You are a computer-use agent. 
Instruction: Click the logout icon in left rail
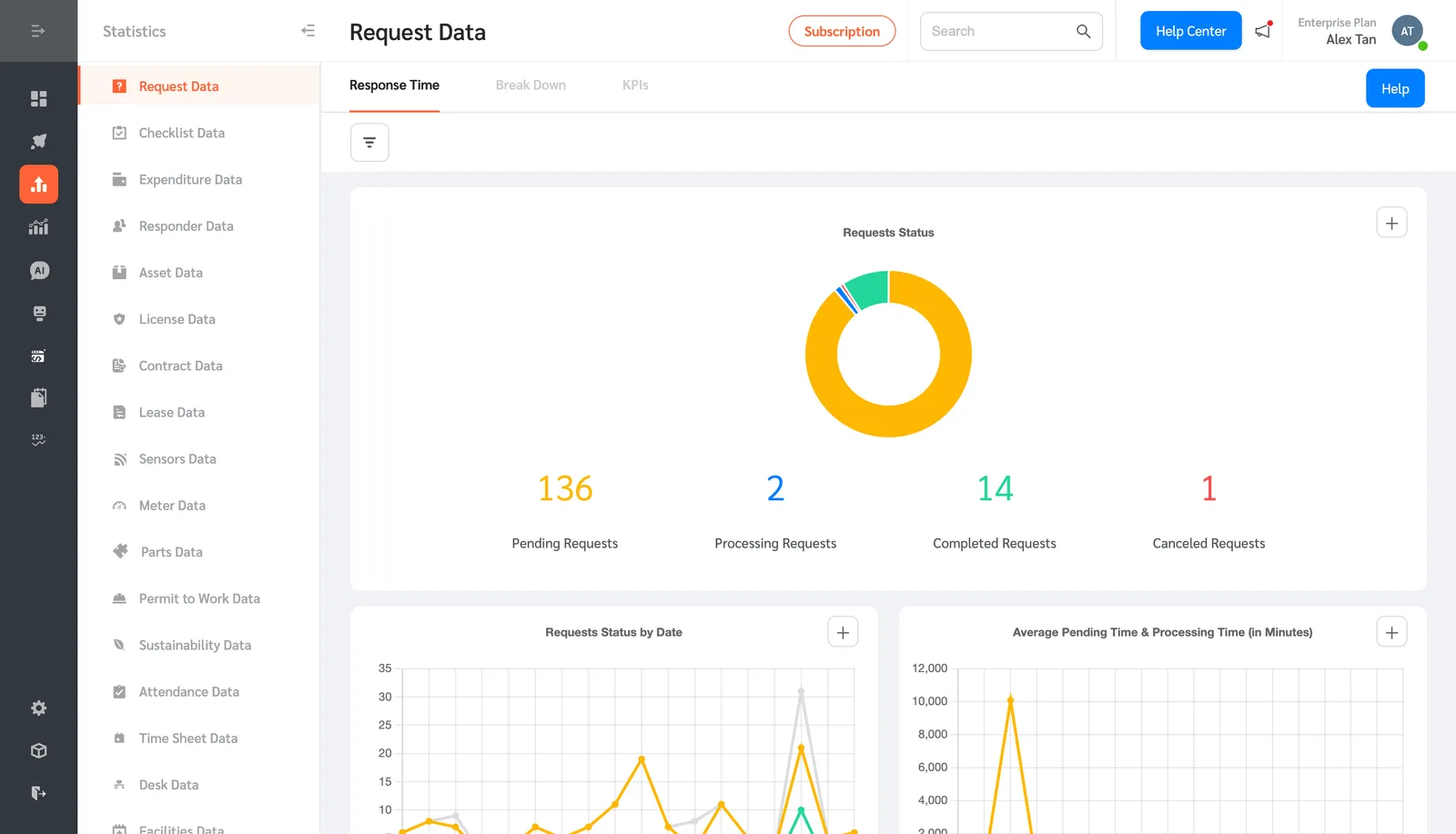click(38, 793)
